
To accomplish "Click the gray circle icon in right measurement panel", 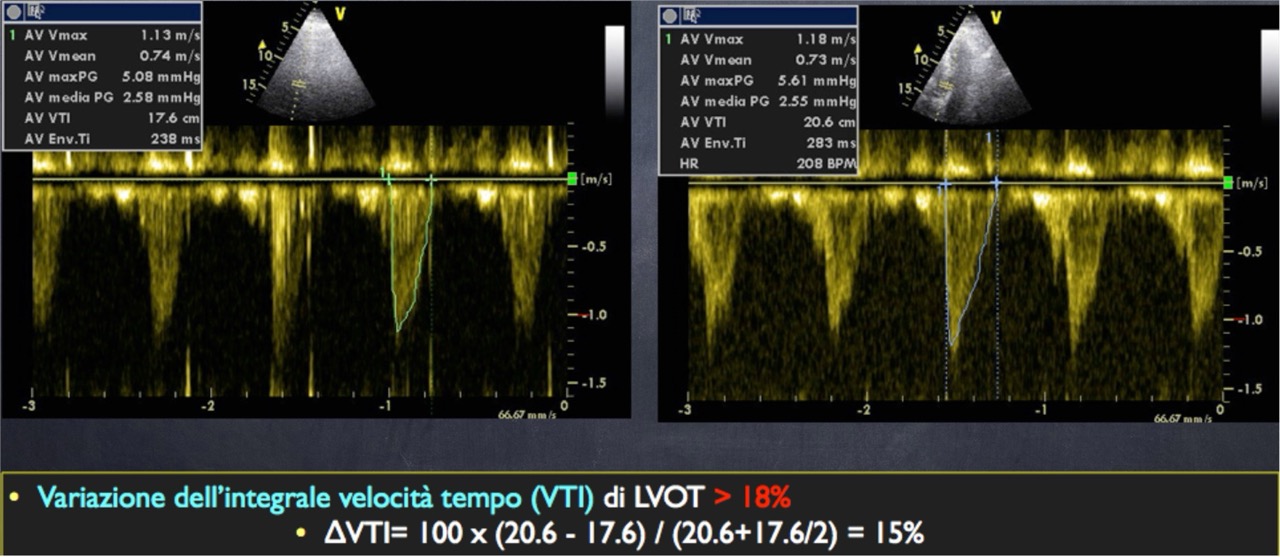I will (x=670, y=17).
